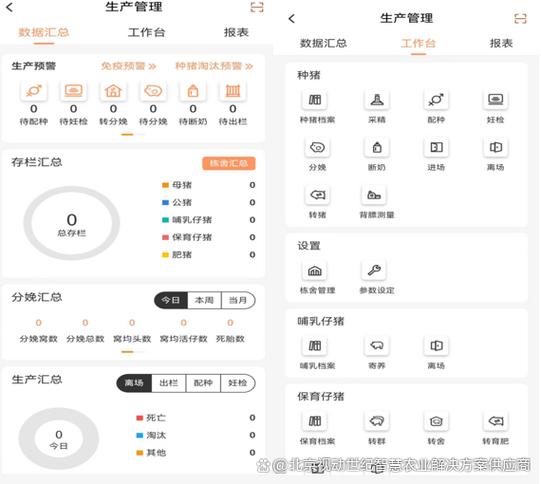This screenshot has height=484, width=541.
Task: Open the 待妊检 alert icon
Action: tap(73, 91)
